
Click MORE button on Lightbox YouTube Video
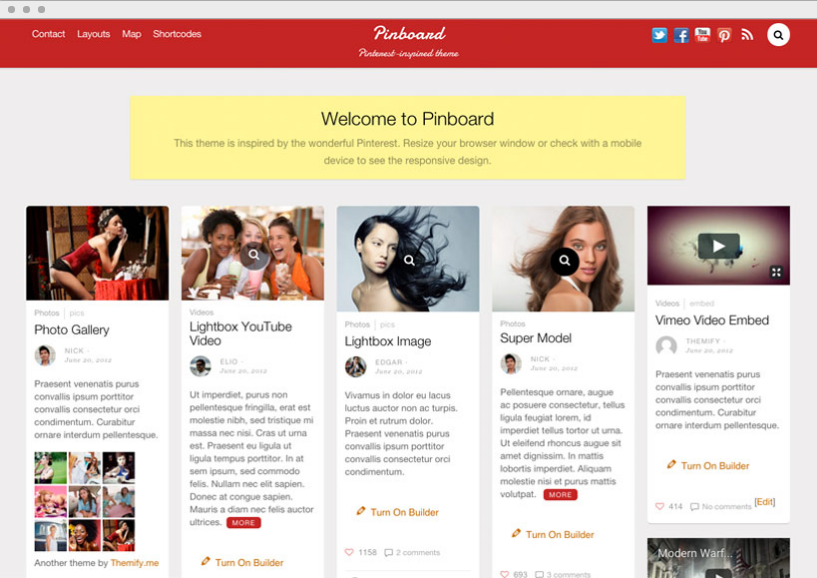[243, 523]
